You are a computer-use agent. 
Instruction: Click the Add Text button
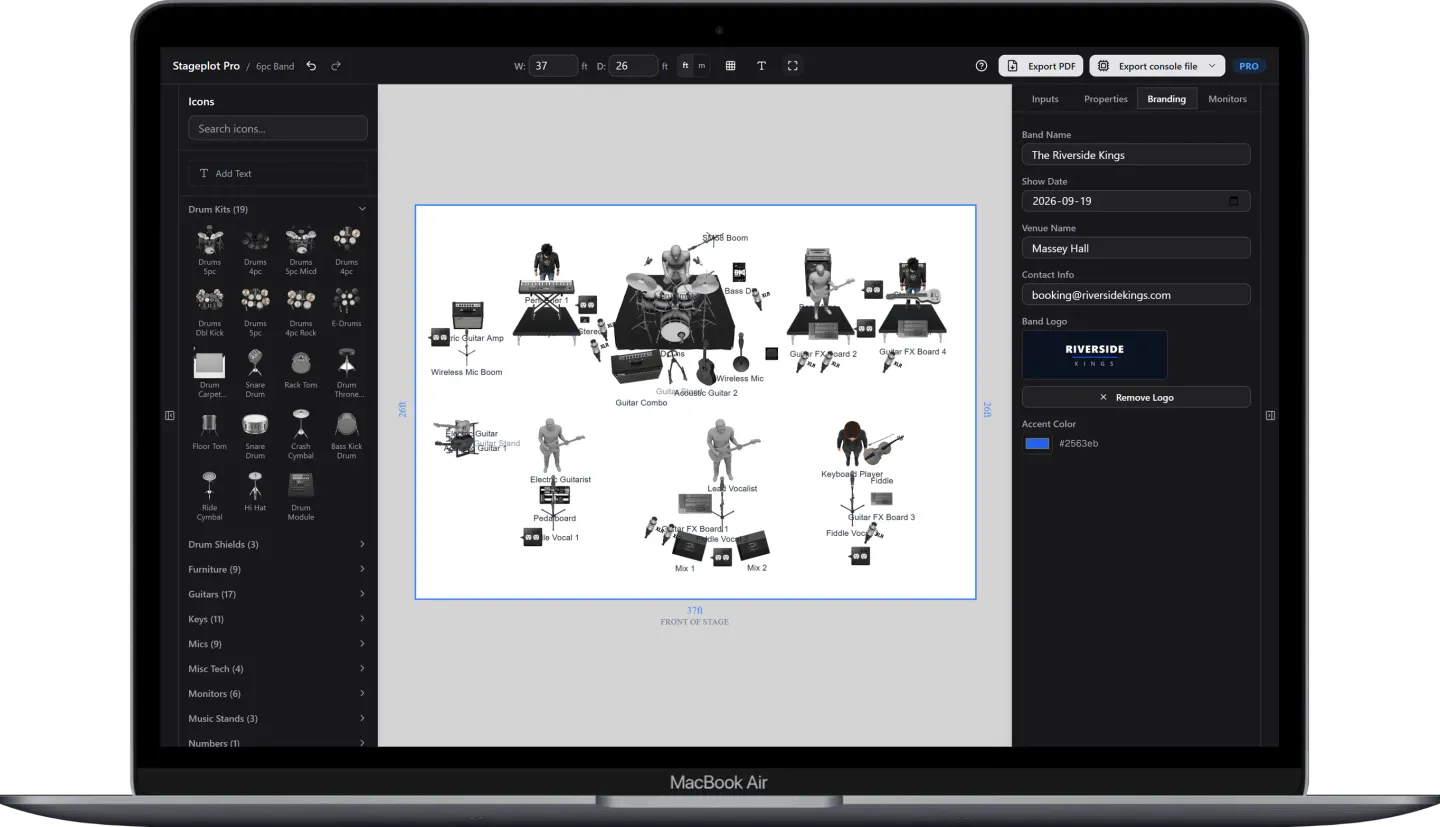pyautogui.click(x=277, y=173)
